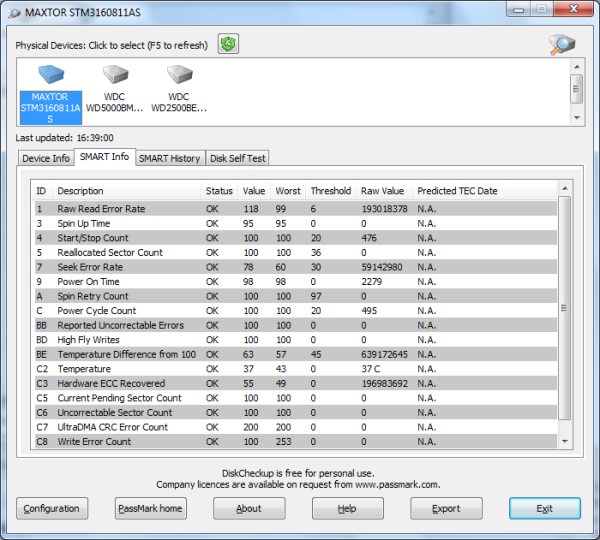Click the Last updated time 16:39:00
This screenshot has height=540, width=600.
(95, 138)
